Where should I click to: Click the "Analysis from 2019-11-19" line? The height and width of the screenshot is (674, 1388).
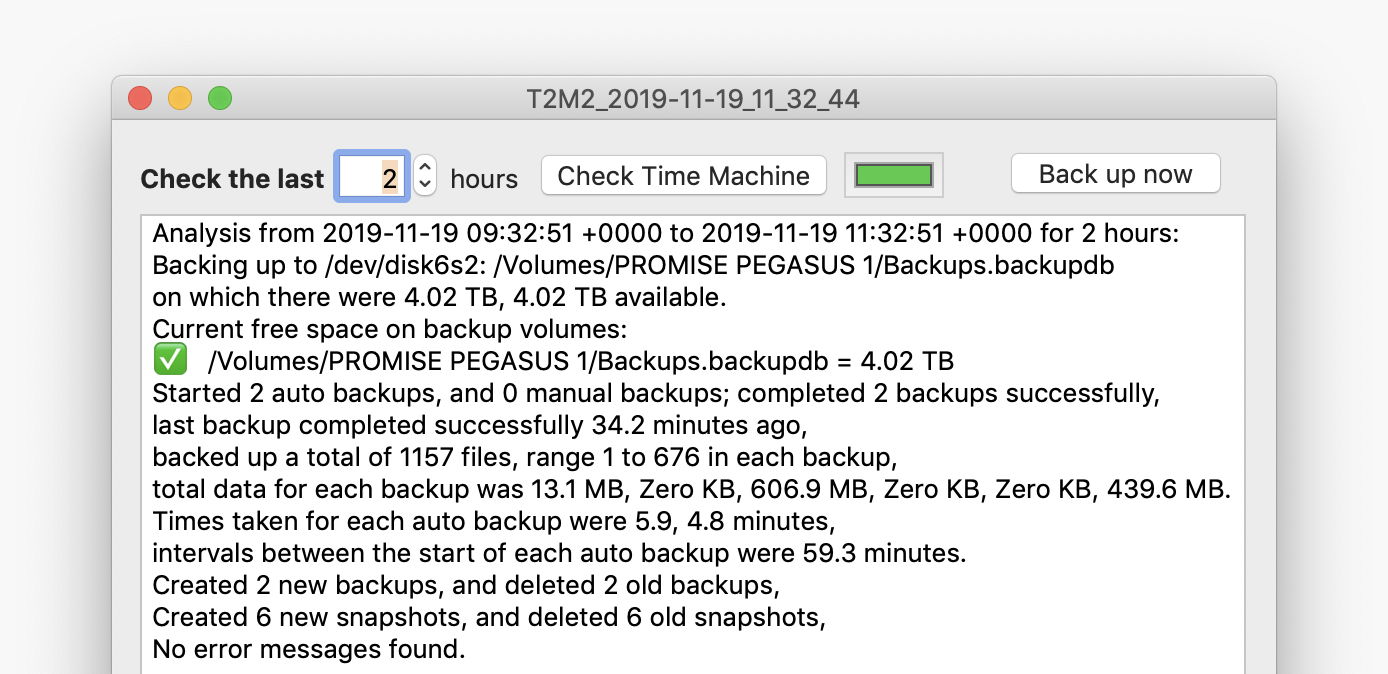pos(665,234)
